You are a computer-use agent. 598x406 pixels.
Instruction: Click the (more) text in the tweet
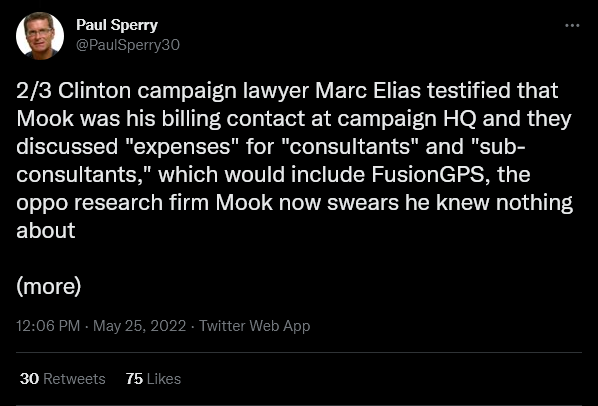[x=49, y=286]
